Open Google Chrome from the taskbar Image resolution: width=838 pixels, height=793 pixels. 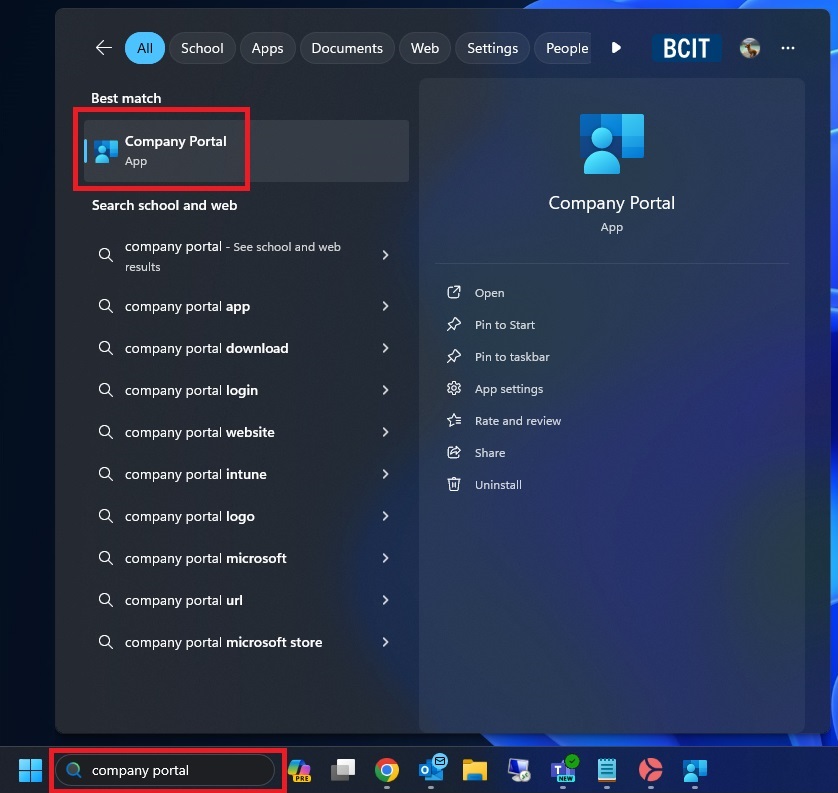(388, 770)
